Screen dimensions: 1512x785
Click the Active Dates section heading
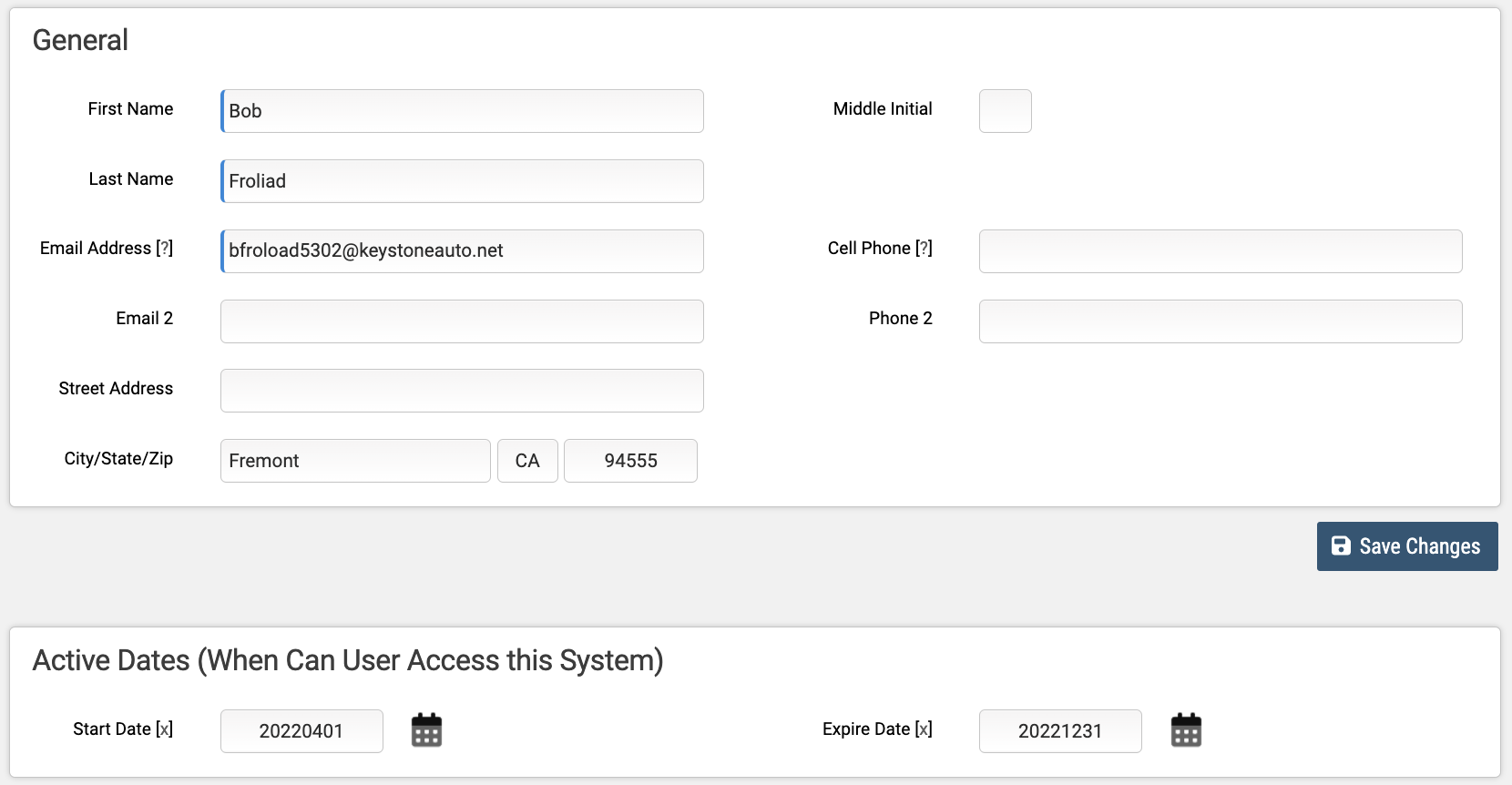click(x=348, y=660)
